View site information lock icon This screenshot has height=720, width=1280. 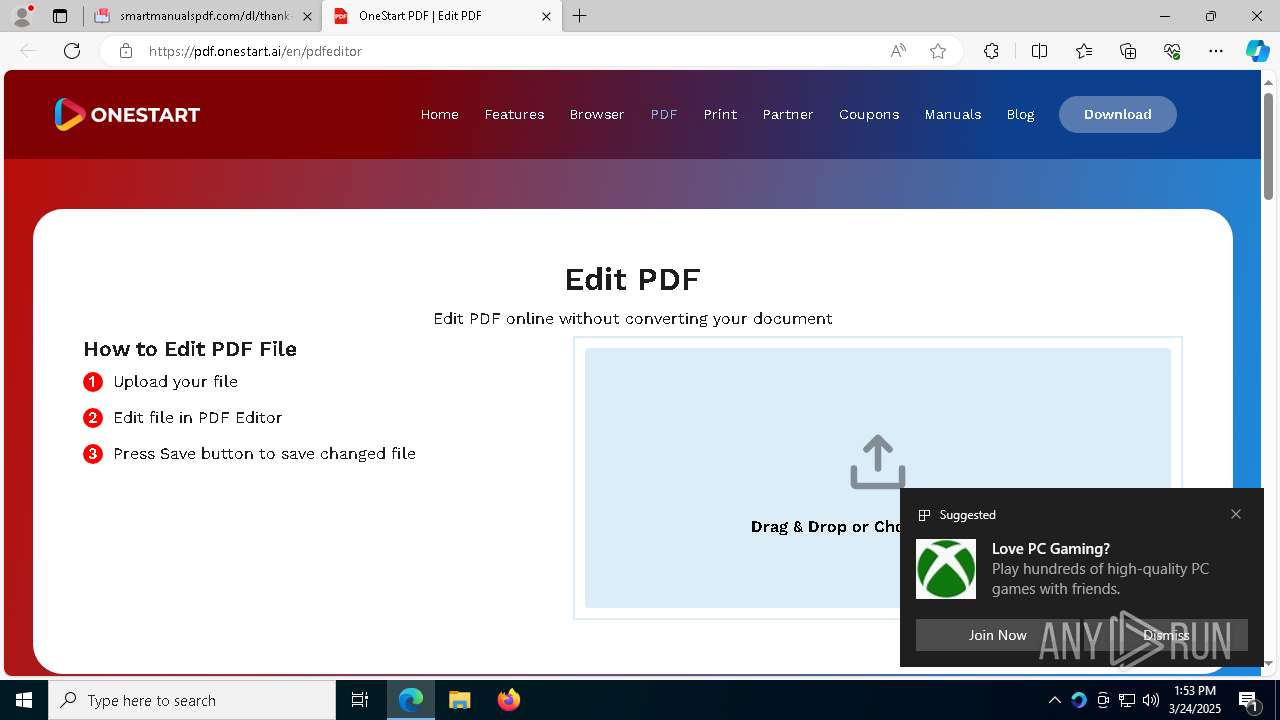[x=126, y=51]
